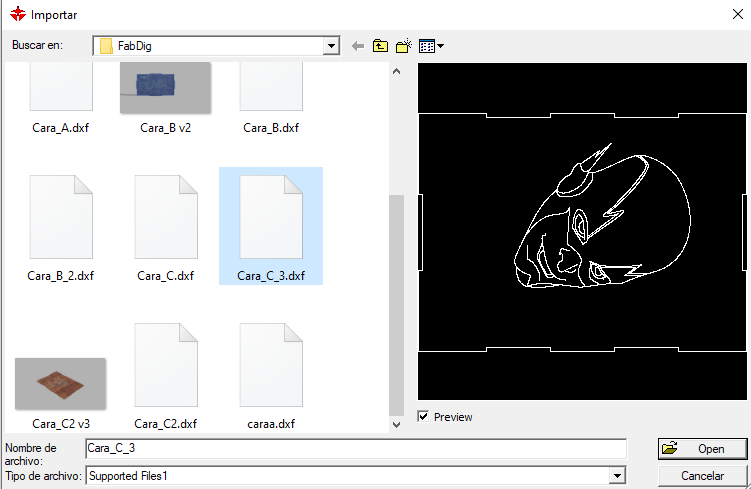Click the Cara_C2 v3 file name
751x489 pixels.
(x=61, y=424)
